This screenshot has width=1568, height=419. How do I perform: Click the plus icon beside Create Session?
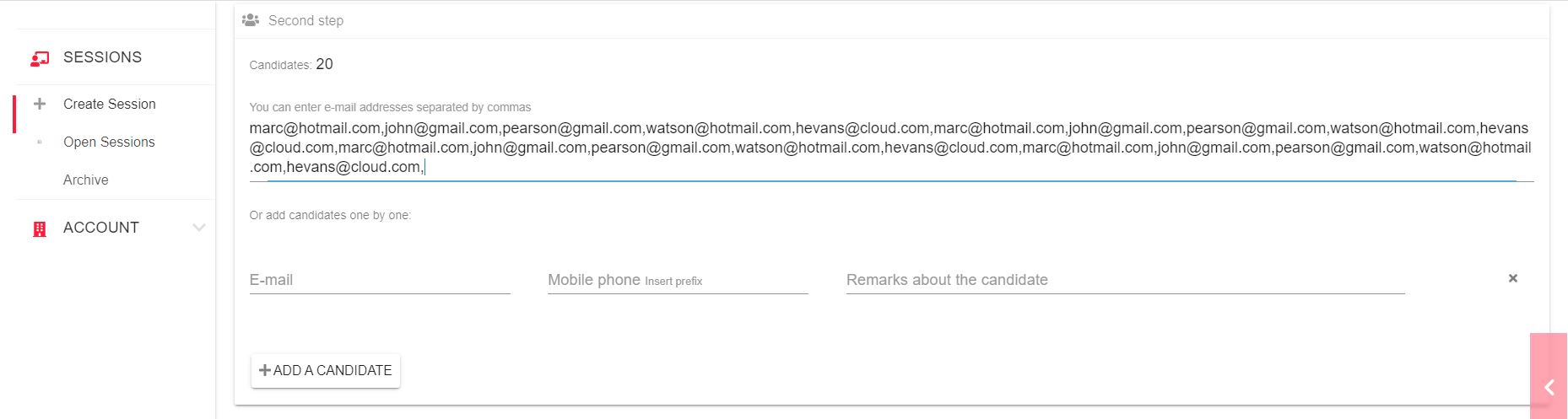(39, 104)
